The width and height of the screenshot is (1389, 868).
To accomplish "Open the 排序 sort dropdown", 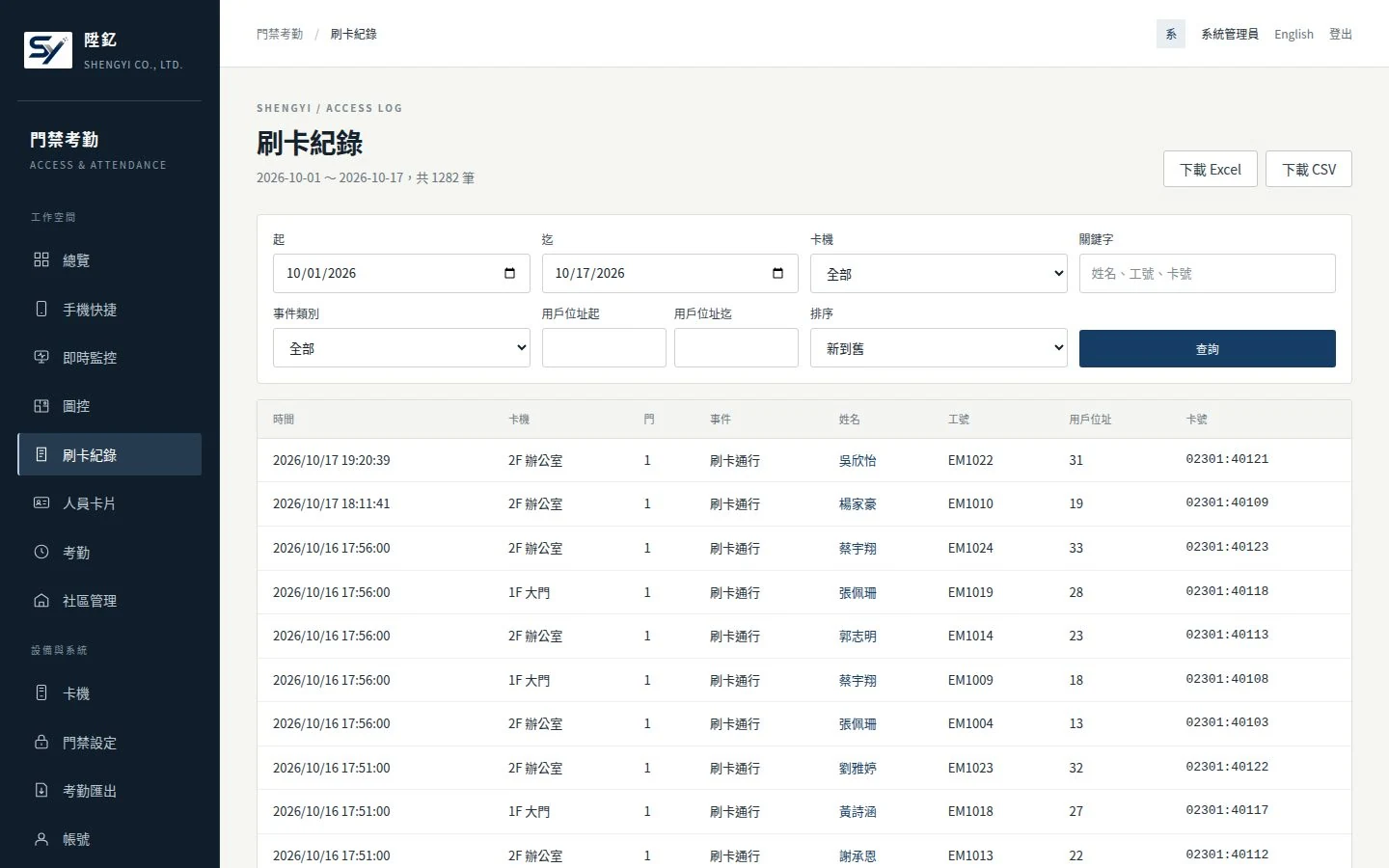I will click(x=939, y=348).
